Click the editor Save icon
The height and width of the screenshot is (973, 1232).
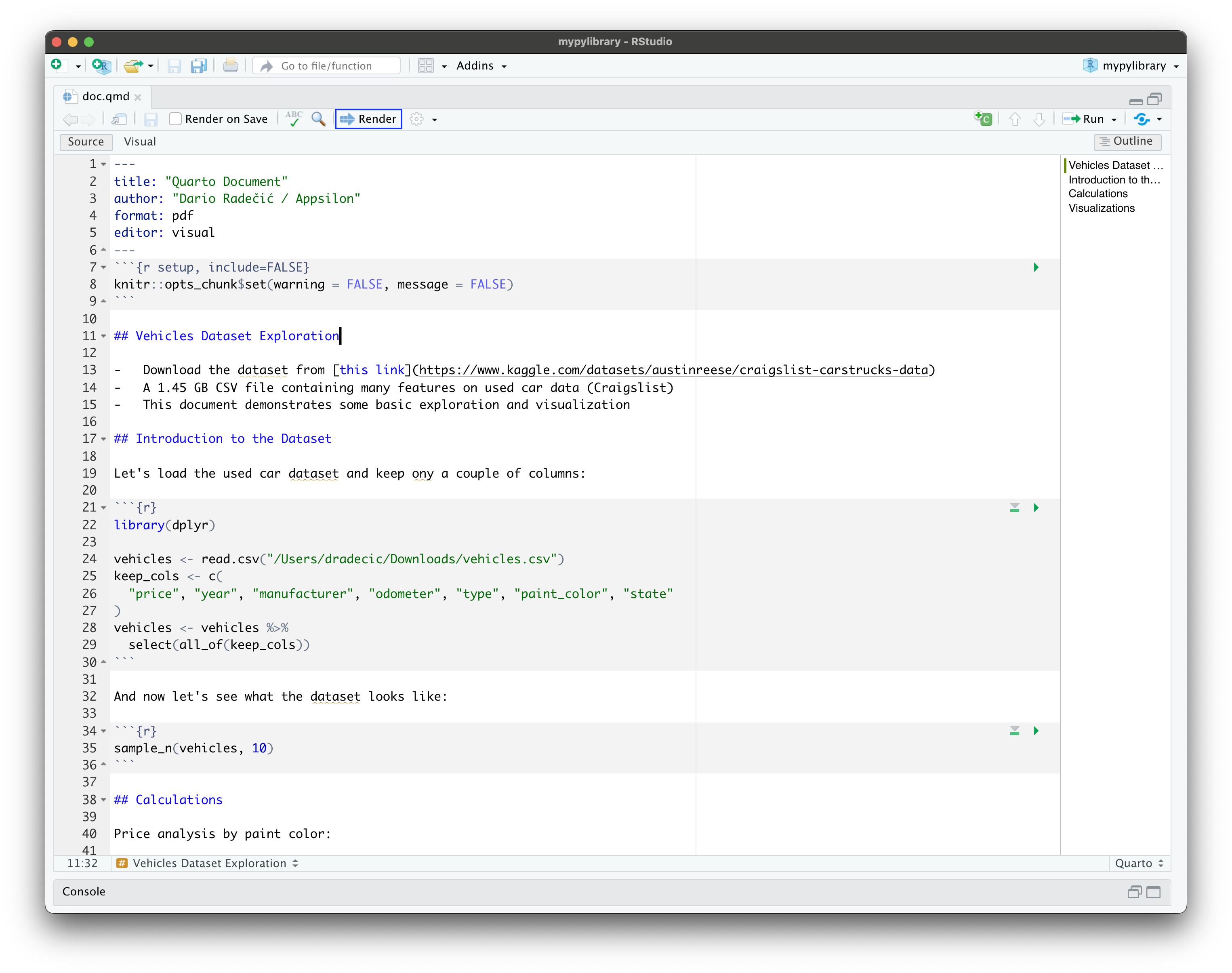click(151, 119)
